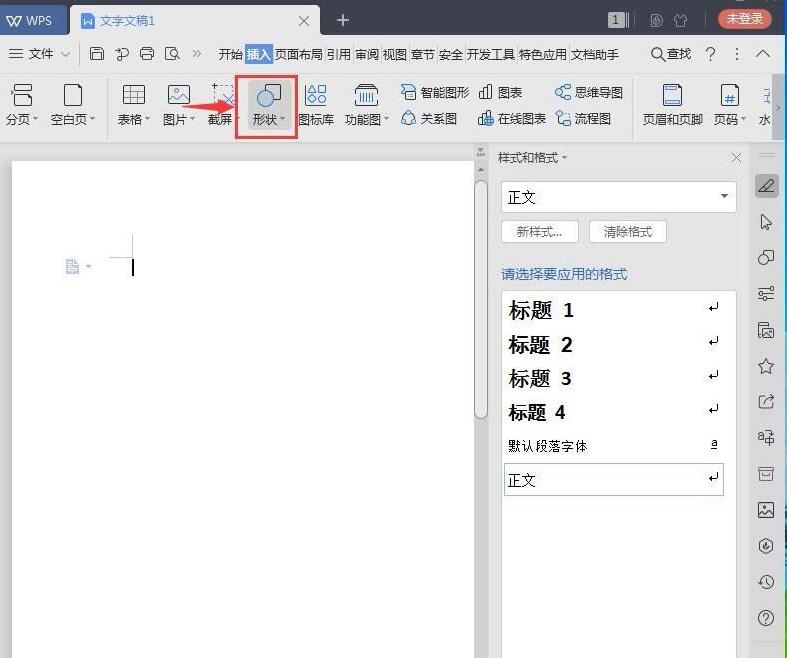Open the help question icon in sidebar

pos(766,618)
